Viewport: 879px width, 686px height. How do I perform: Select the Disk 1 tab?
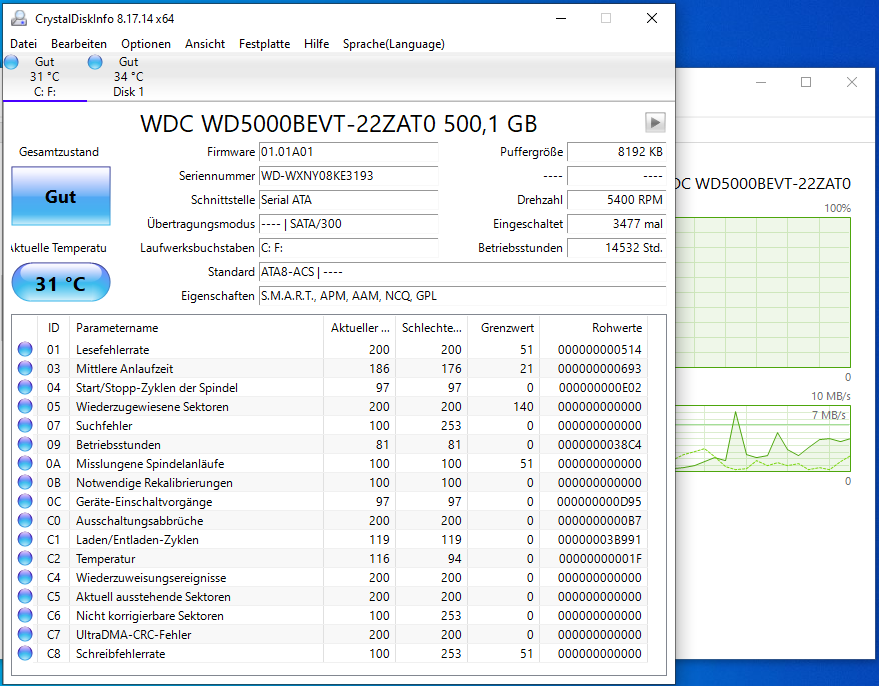[129, 77]
